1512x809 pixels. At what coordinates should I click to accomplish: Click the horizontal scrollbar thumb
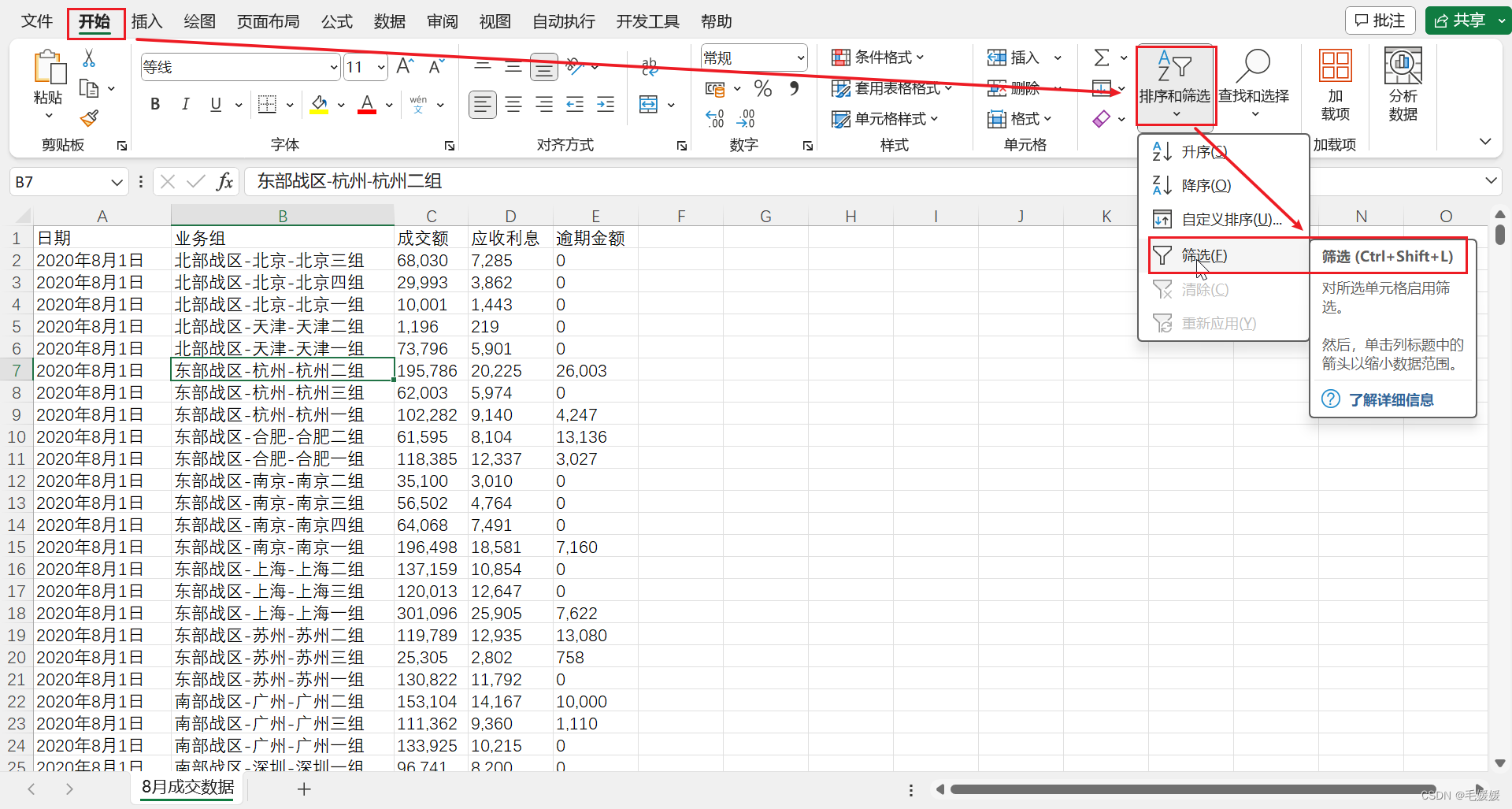coord(1192,789)
